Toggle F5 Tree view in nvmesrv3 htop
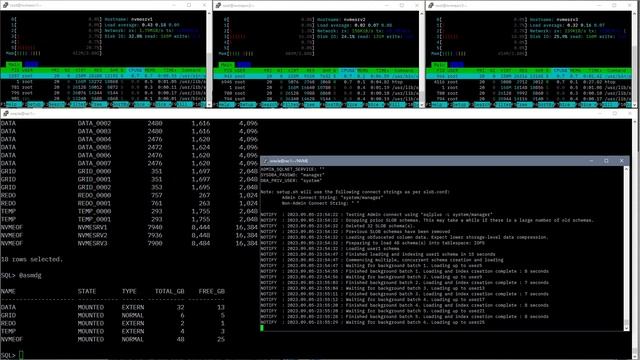 524,104
